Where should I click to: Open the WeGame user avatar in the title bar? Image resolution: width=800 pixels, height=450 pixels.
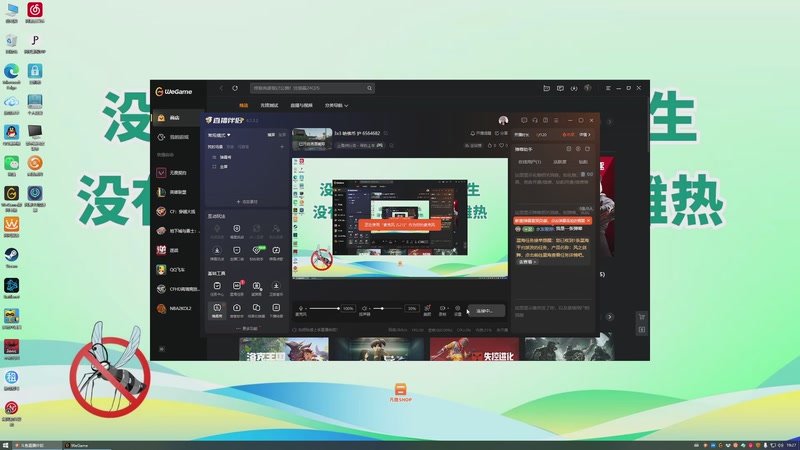pyautogui.click(x=588, y=88)
